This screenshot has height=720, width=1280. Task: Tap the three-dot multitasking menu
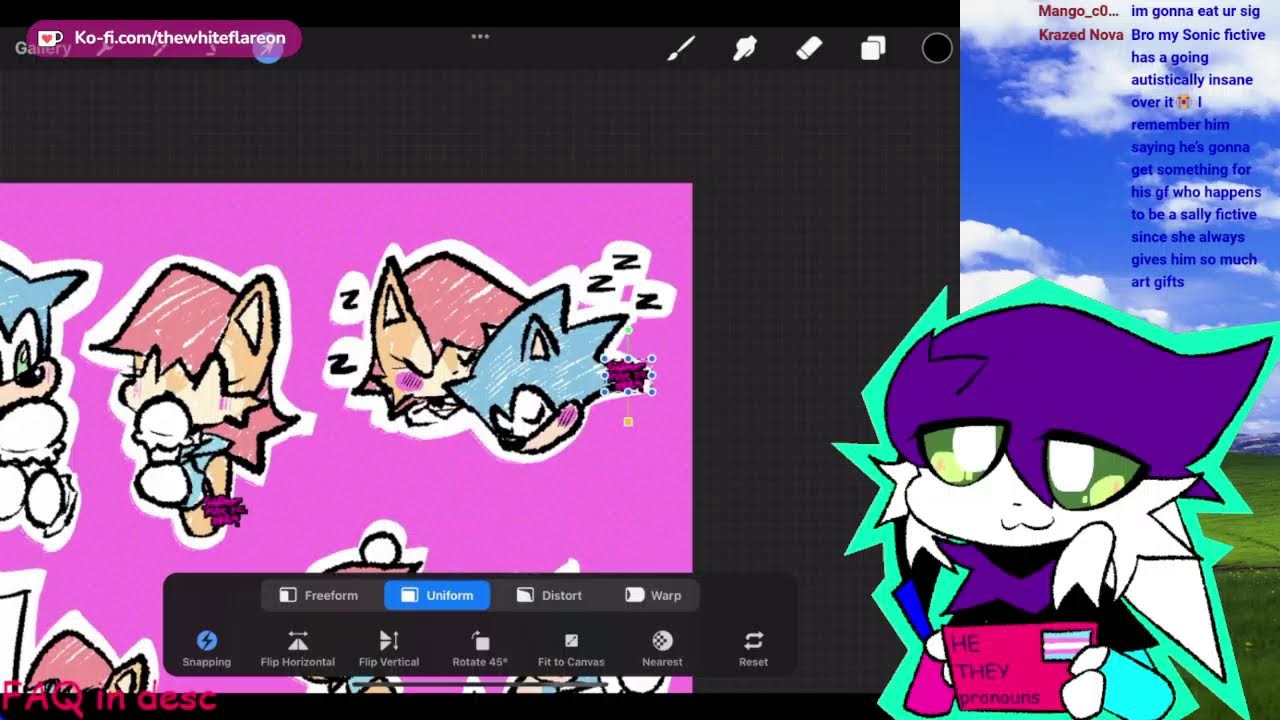coord(480,37)
